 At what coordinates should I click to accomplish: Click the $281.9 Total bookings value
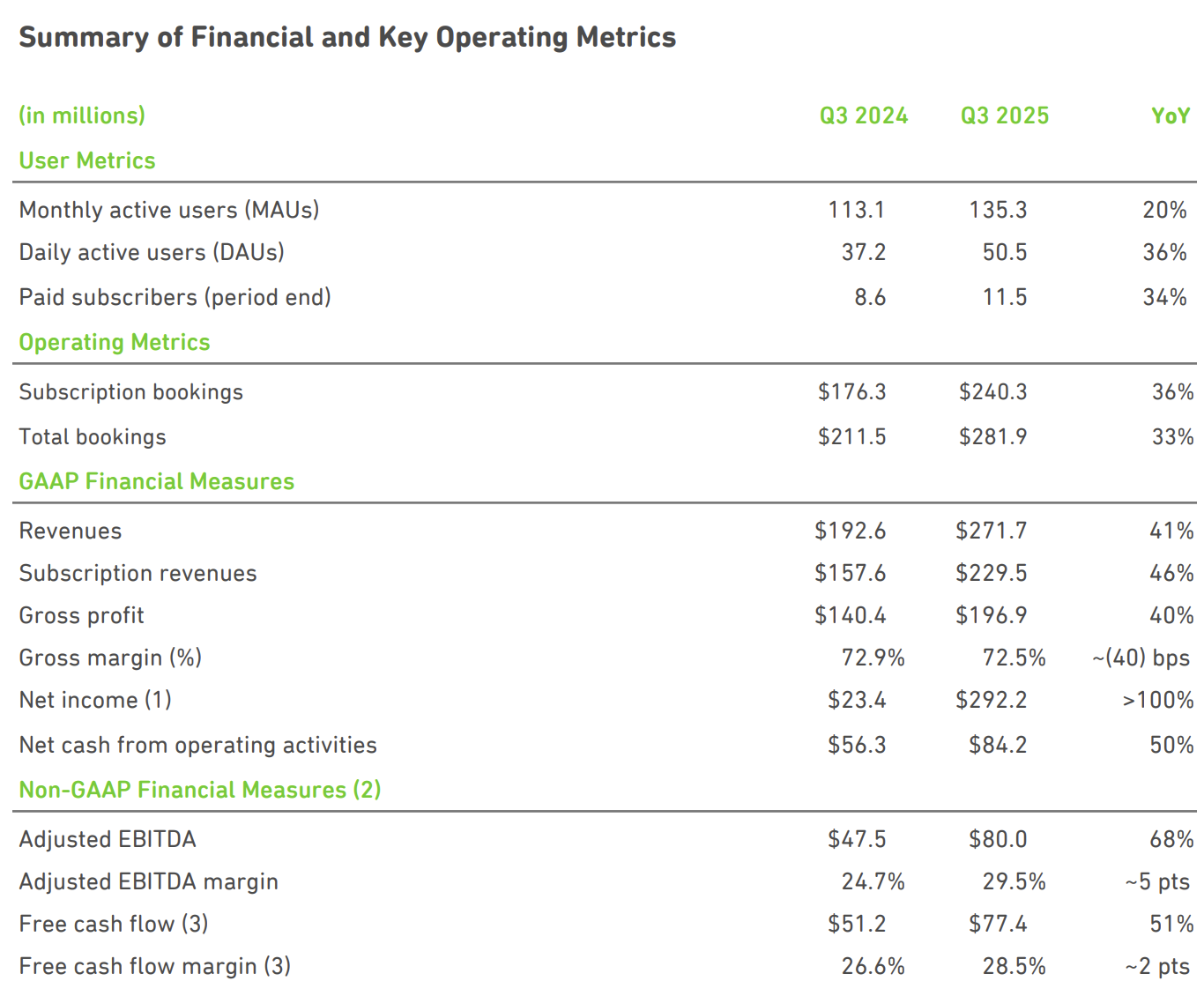992,437
